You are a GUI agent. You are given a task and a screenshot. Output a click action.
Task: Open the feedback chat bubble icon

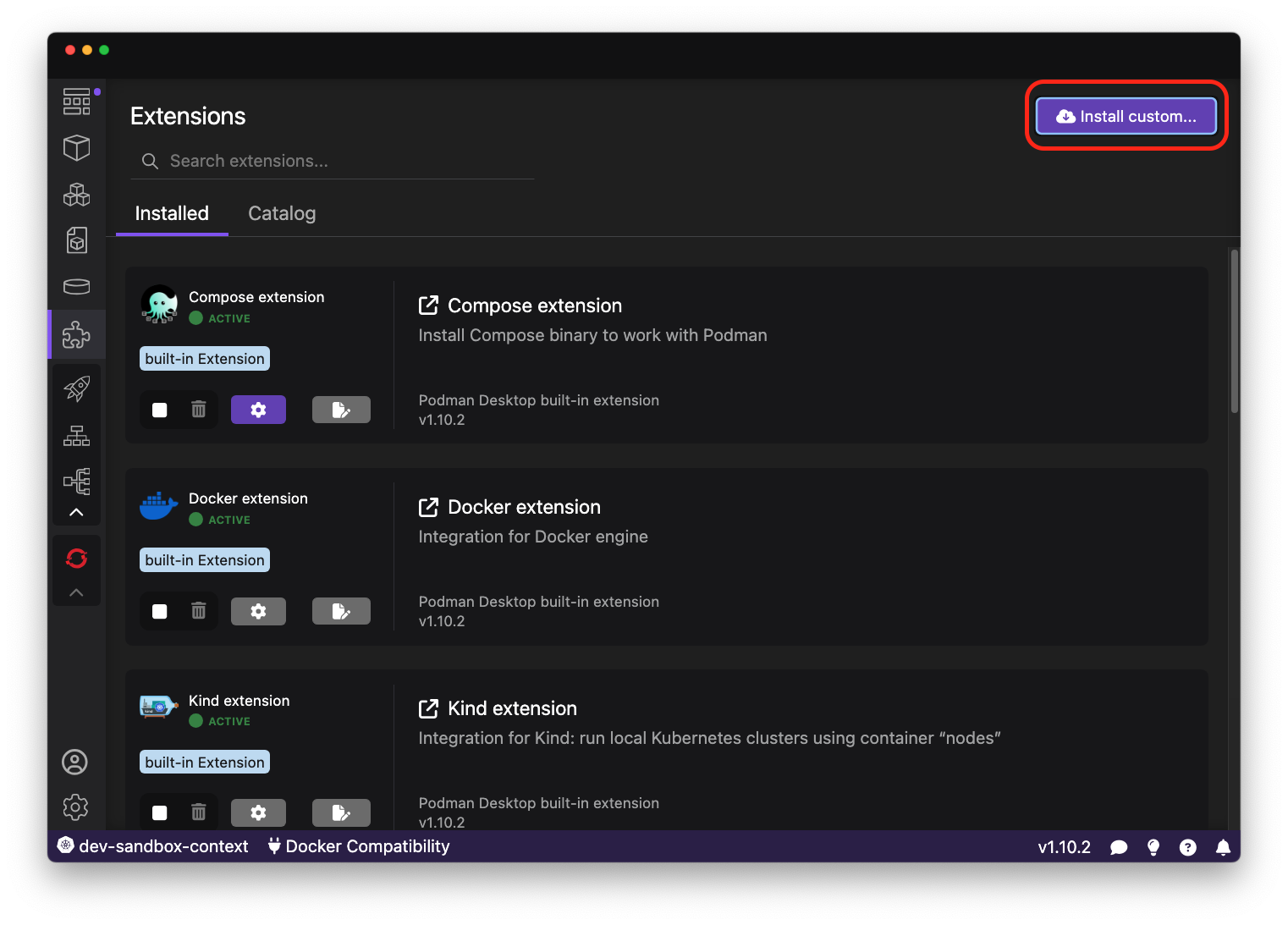(x=1119, y=847)
